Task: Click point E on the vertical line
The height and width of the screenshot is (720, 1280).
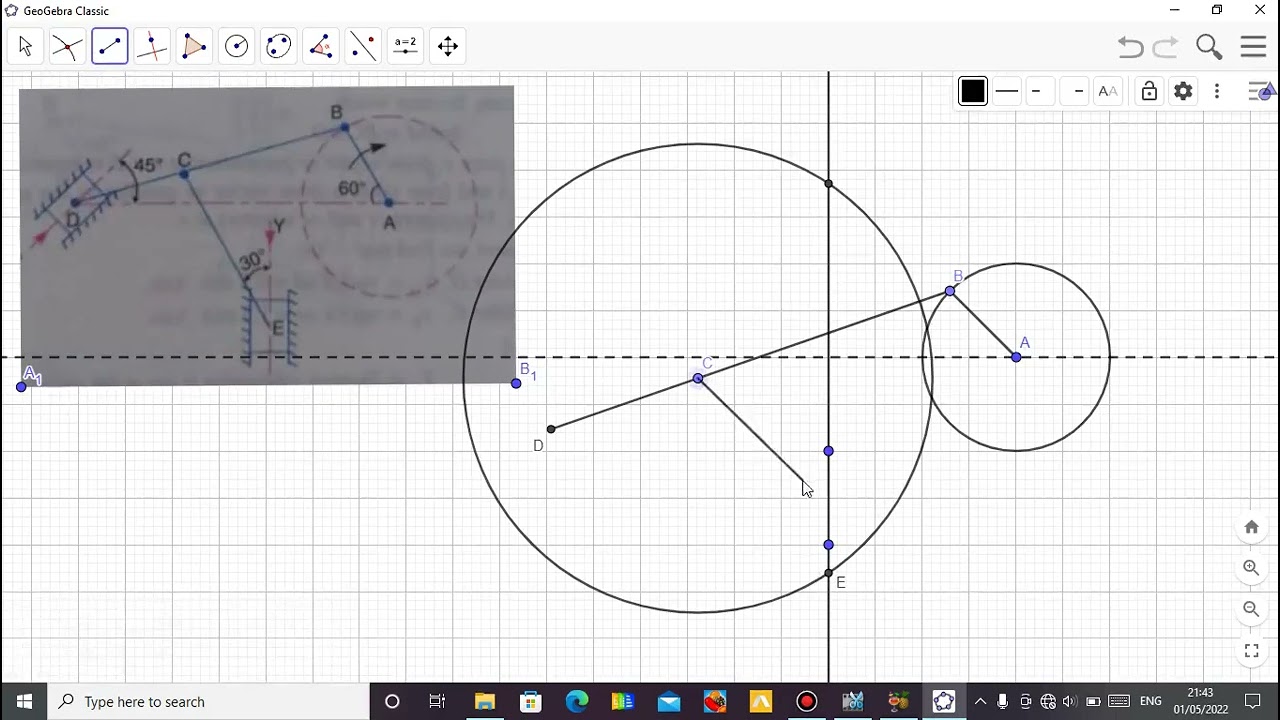Action: pos(828,574)
